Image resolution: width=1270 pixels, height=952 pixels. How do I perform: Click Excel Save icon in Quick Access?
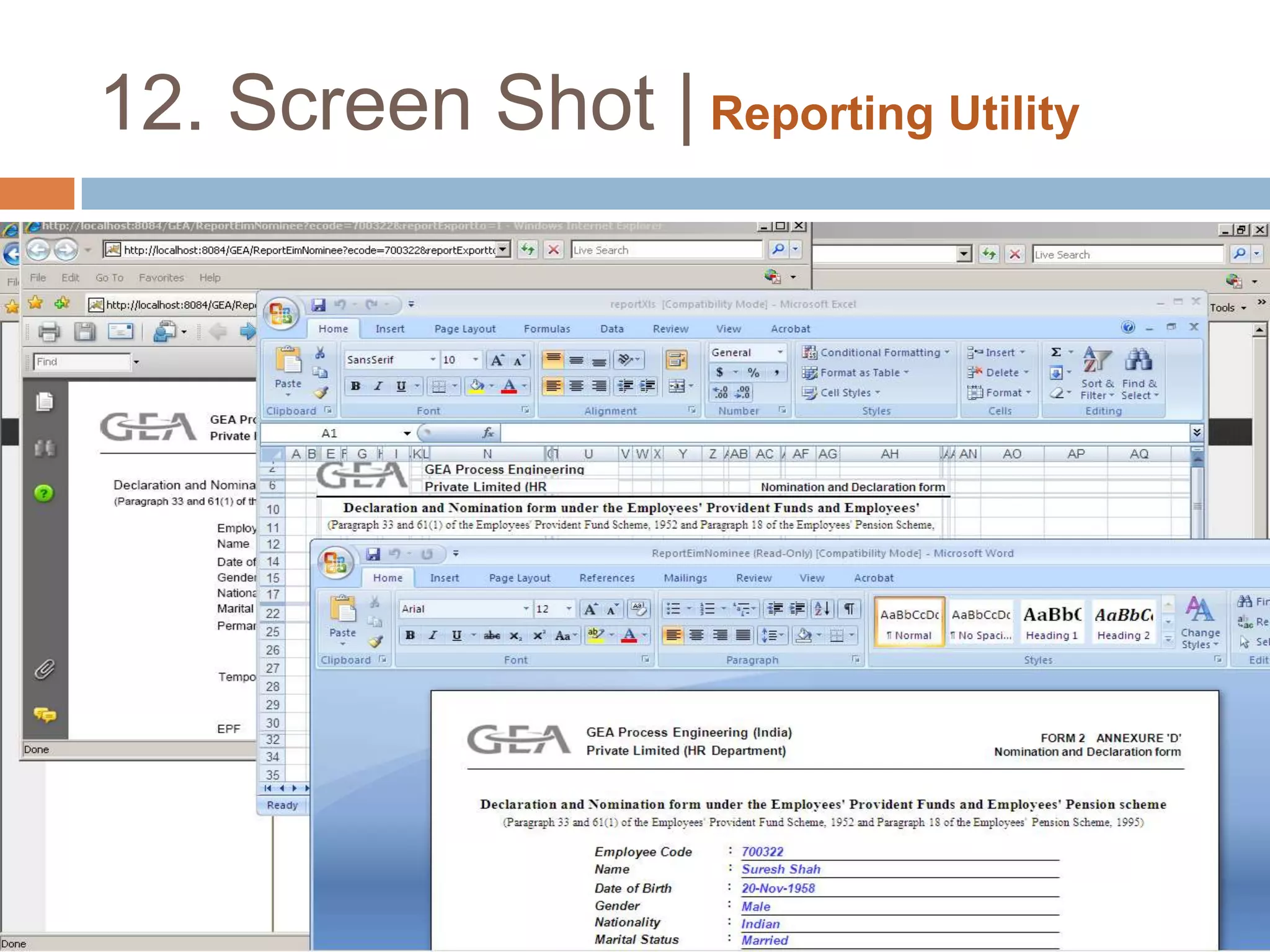pos(319,304)
